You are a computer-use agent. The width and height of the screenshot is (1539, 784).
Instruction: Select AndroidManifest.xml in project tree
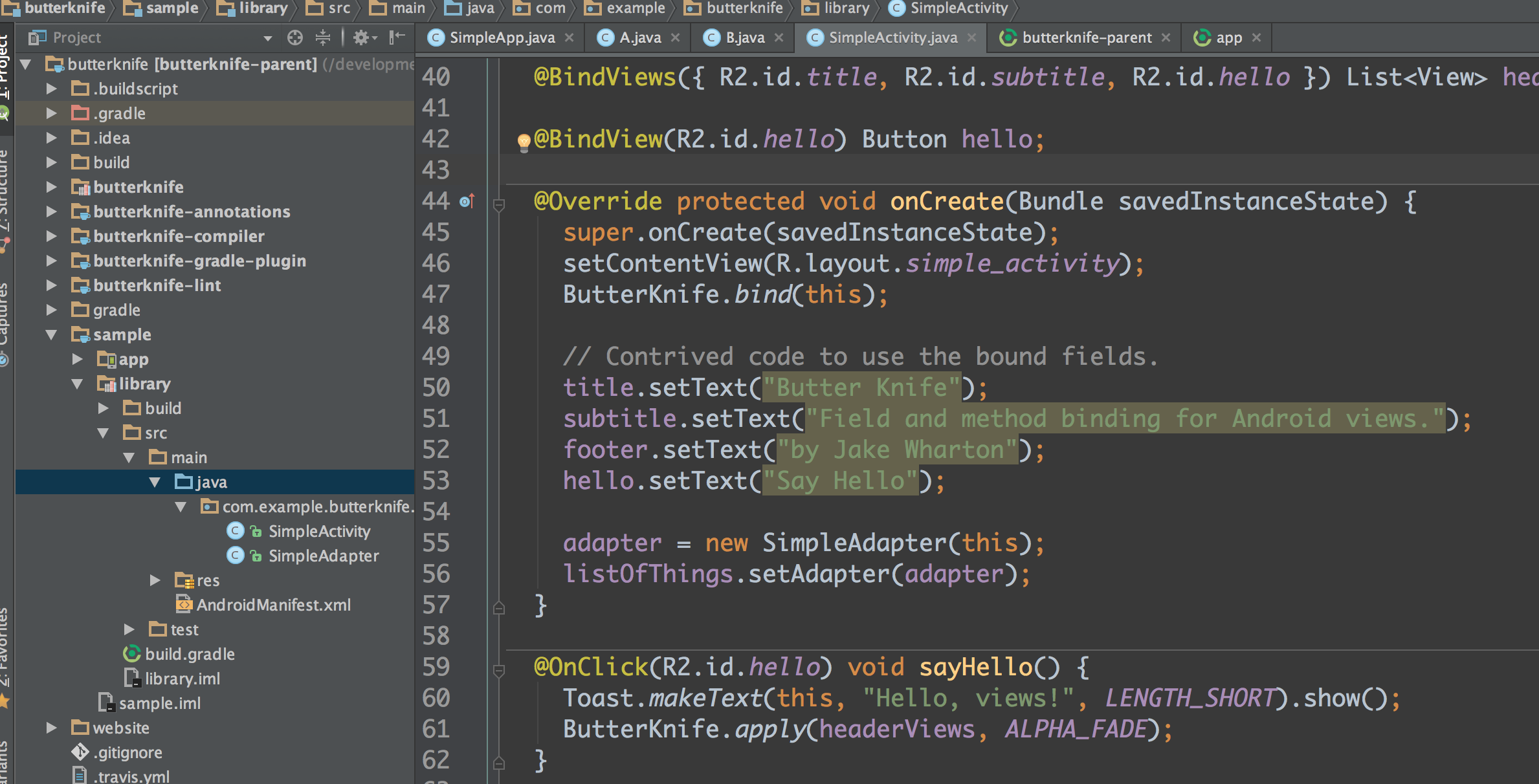[x=273, y=605]
